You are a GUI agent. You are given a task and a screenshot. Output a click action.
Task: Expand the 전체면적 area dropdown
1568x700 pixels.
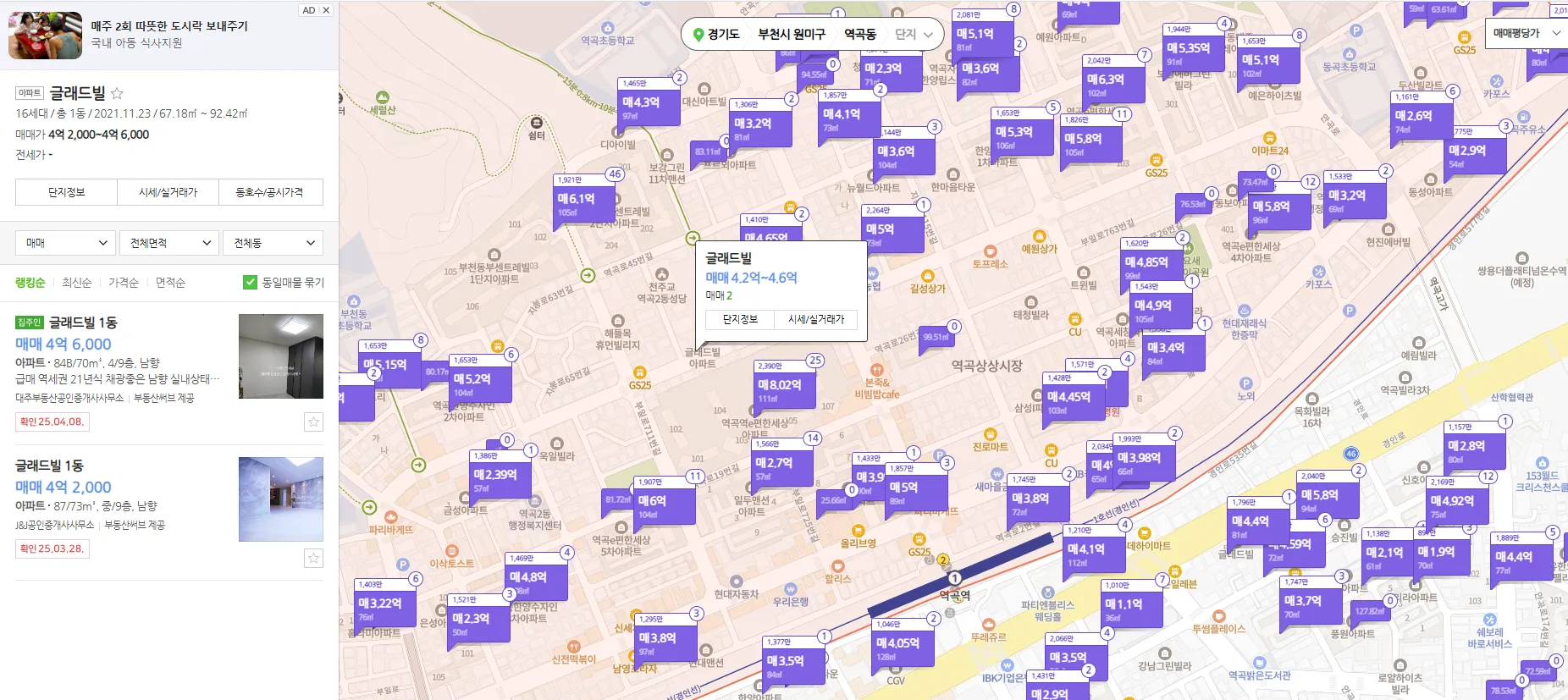point(169,243)
